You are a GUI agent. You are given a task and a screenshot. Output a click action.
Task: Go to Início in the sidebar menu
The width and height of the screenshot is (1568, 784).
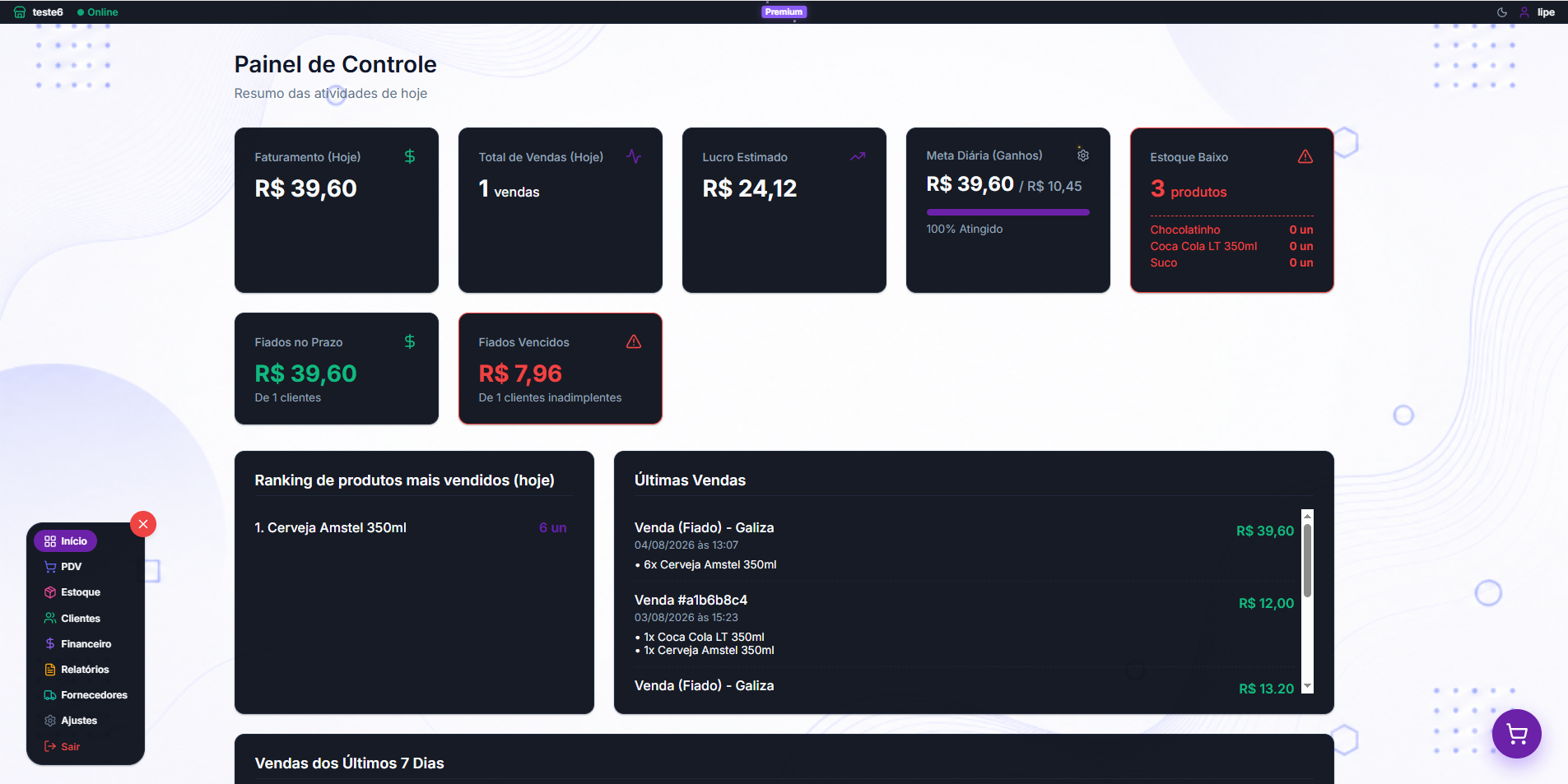66,540
